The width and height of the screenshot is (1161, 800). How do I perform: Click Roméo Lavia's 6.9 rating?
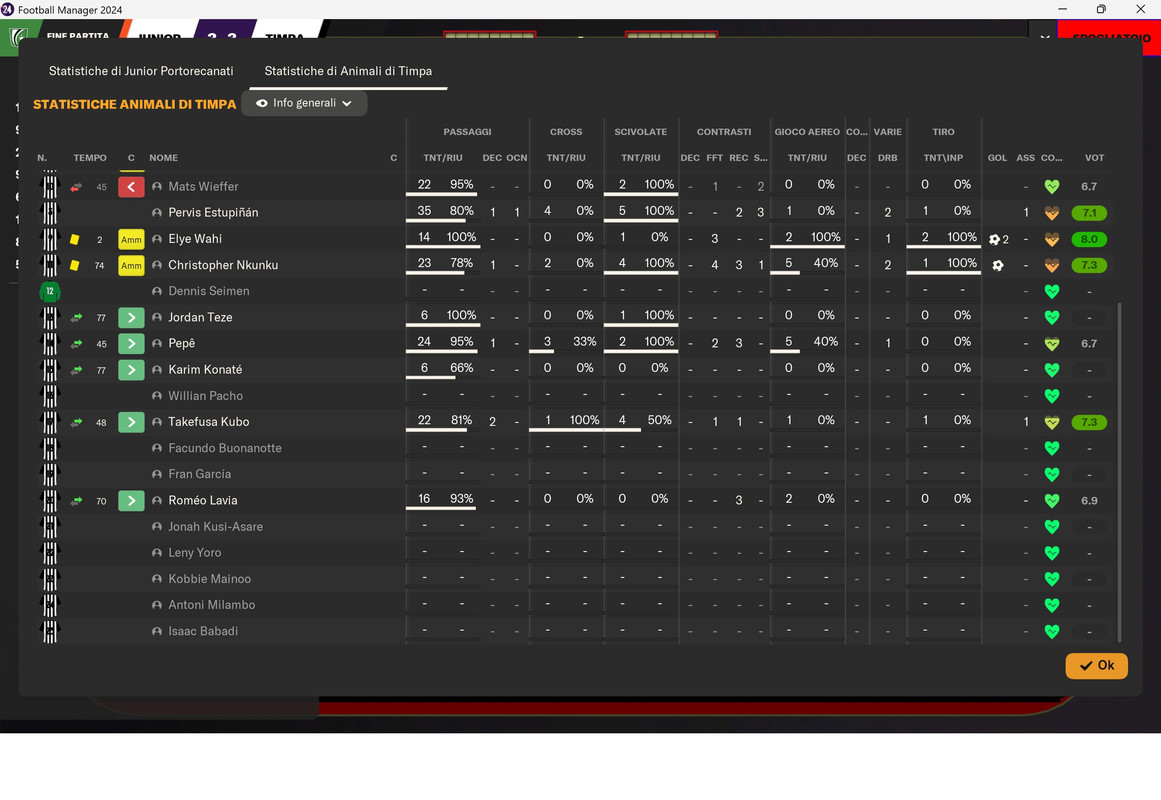click(x=1088, y=501)
